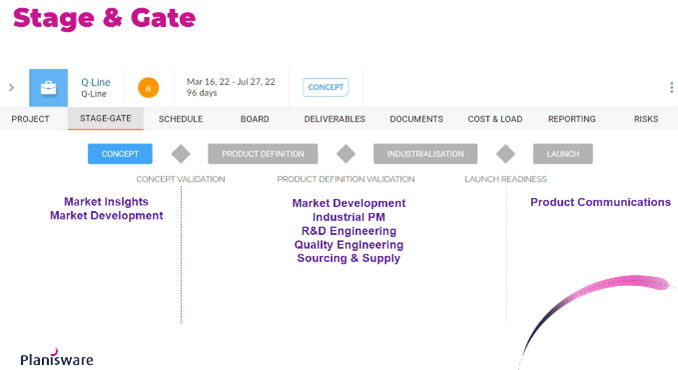The image size is (678, 370).
Task: Click the date range Mar 16, 22 - Jul 27, 22
Action: pos(231,82)
